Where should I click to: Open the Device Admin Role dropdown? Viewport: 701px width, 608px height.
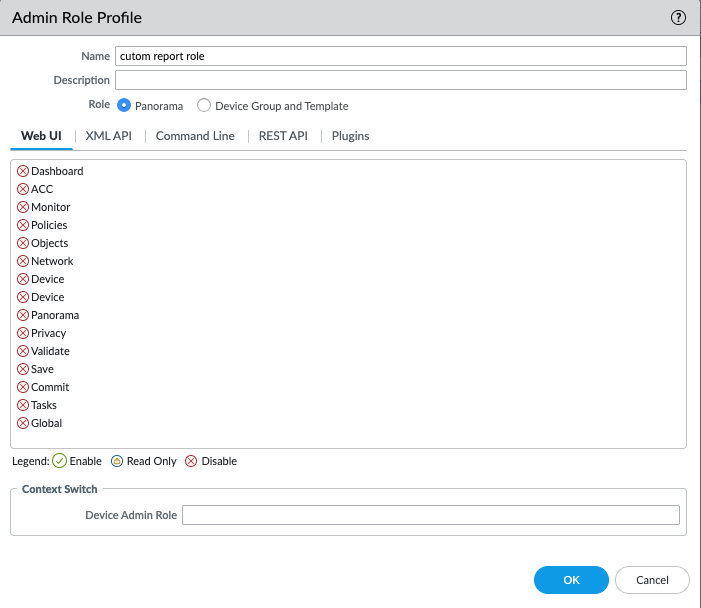430,515
